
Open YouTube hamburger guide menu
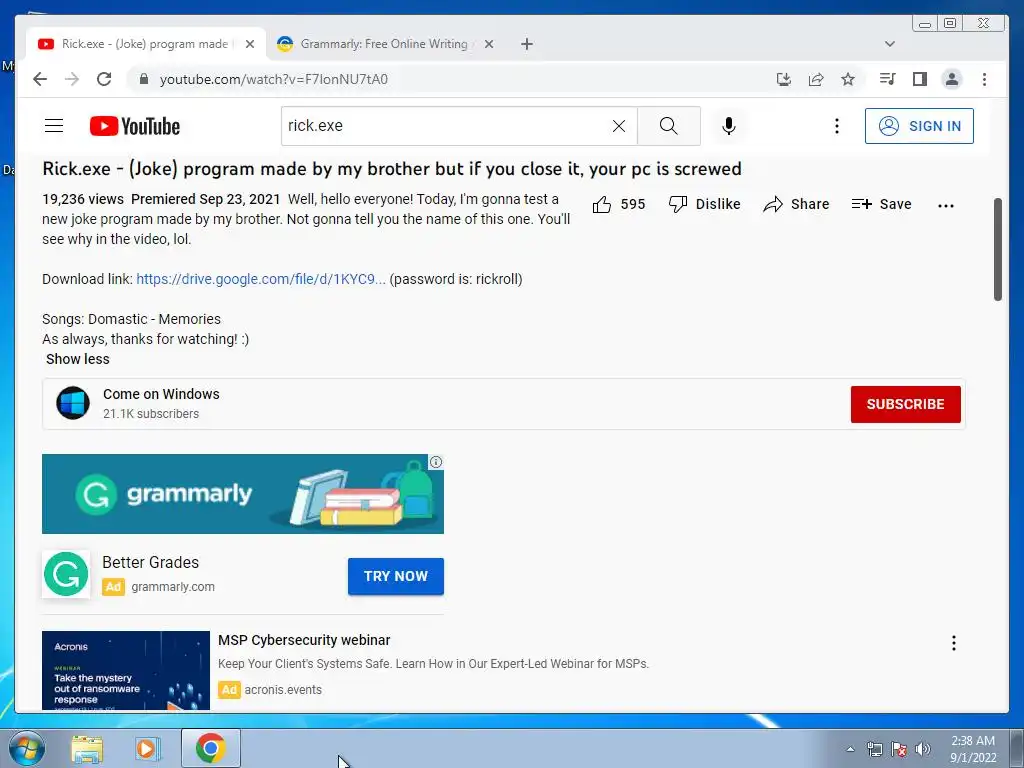54,125
